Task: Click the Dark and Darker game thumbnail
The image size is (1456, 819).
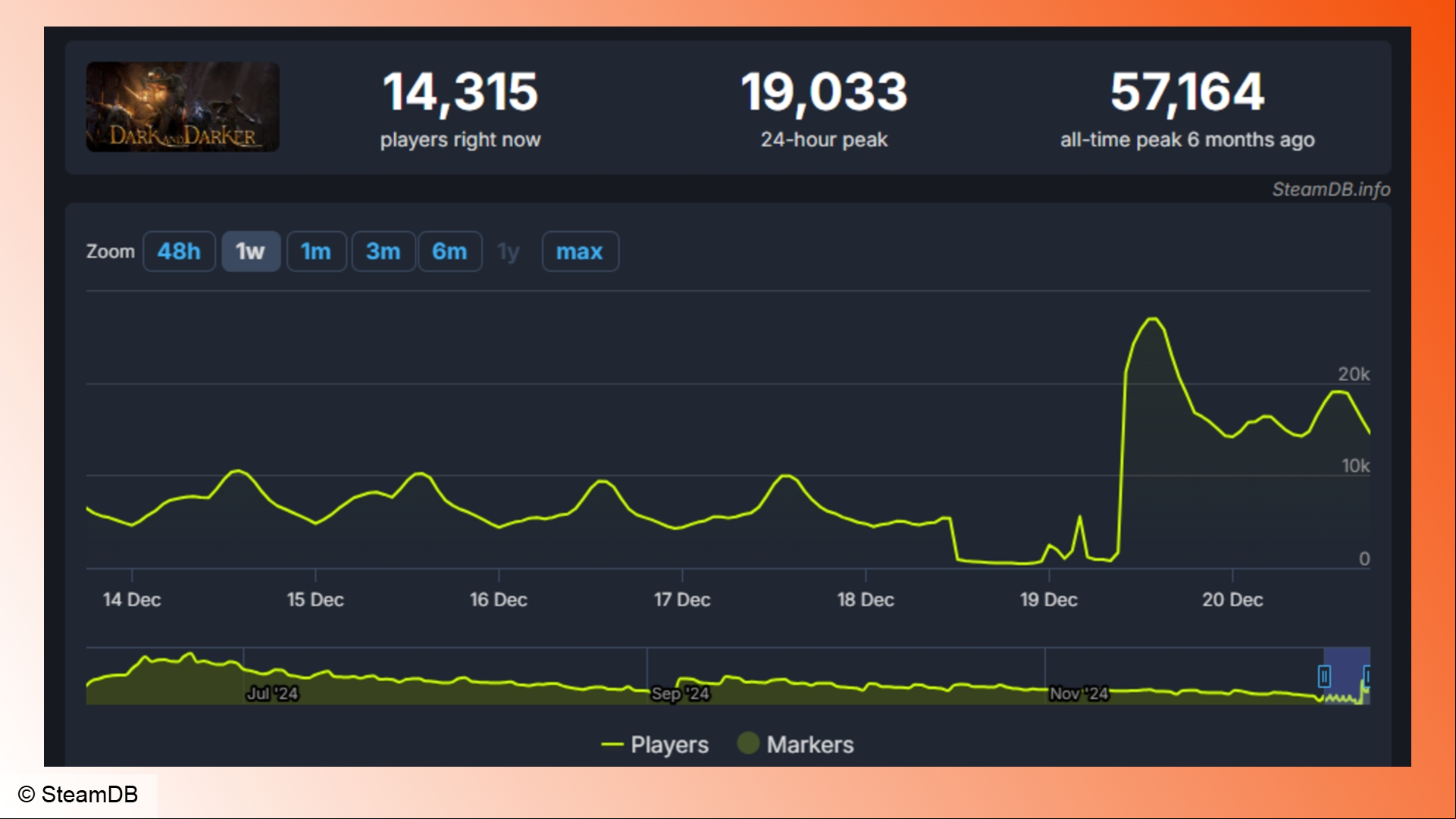Action: [x=183, y=107]
